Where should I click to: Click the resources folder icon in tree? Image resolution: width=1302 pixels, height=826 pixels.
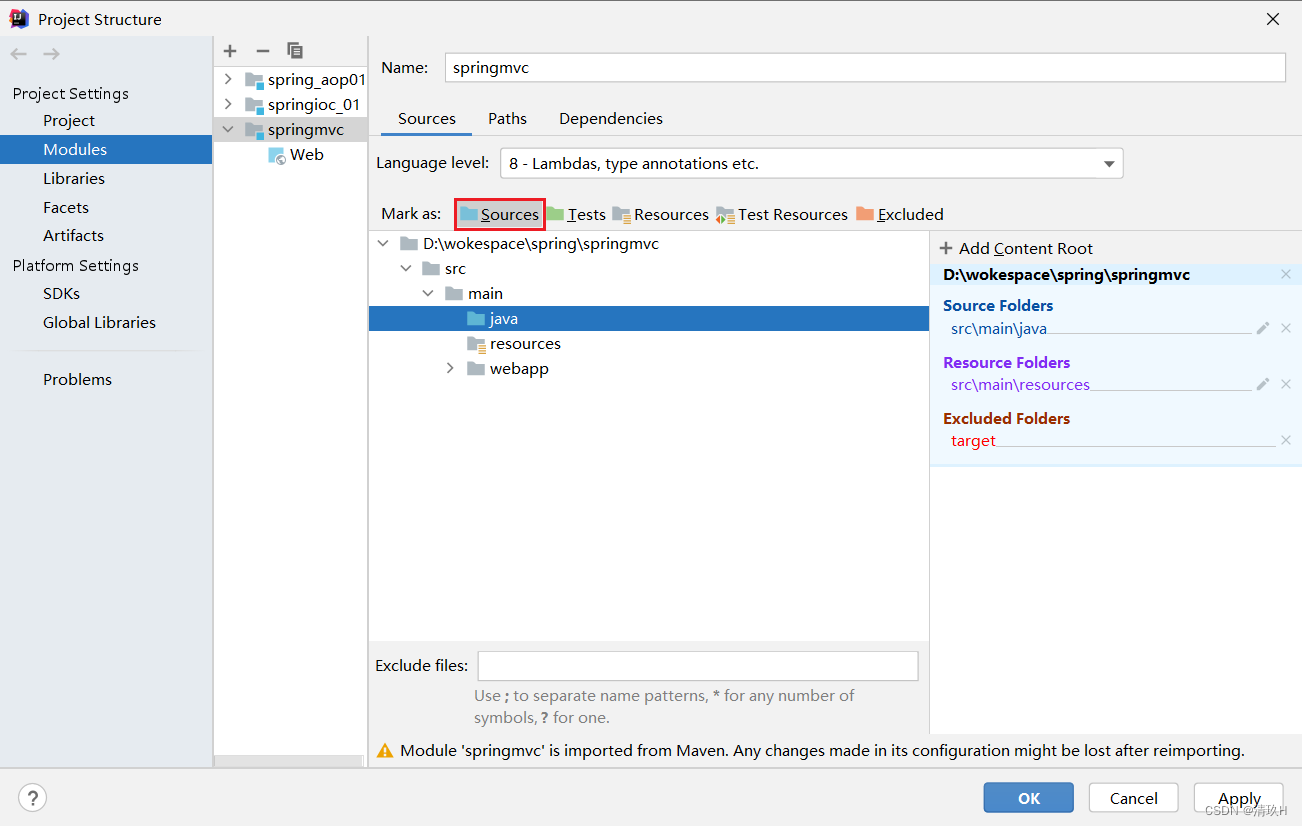click(476, 344)
